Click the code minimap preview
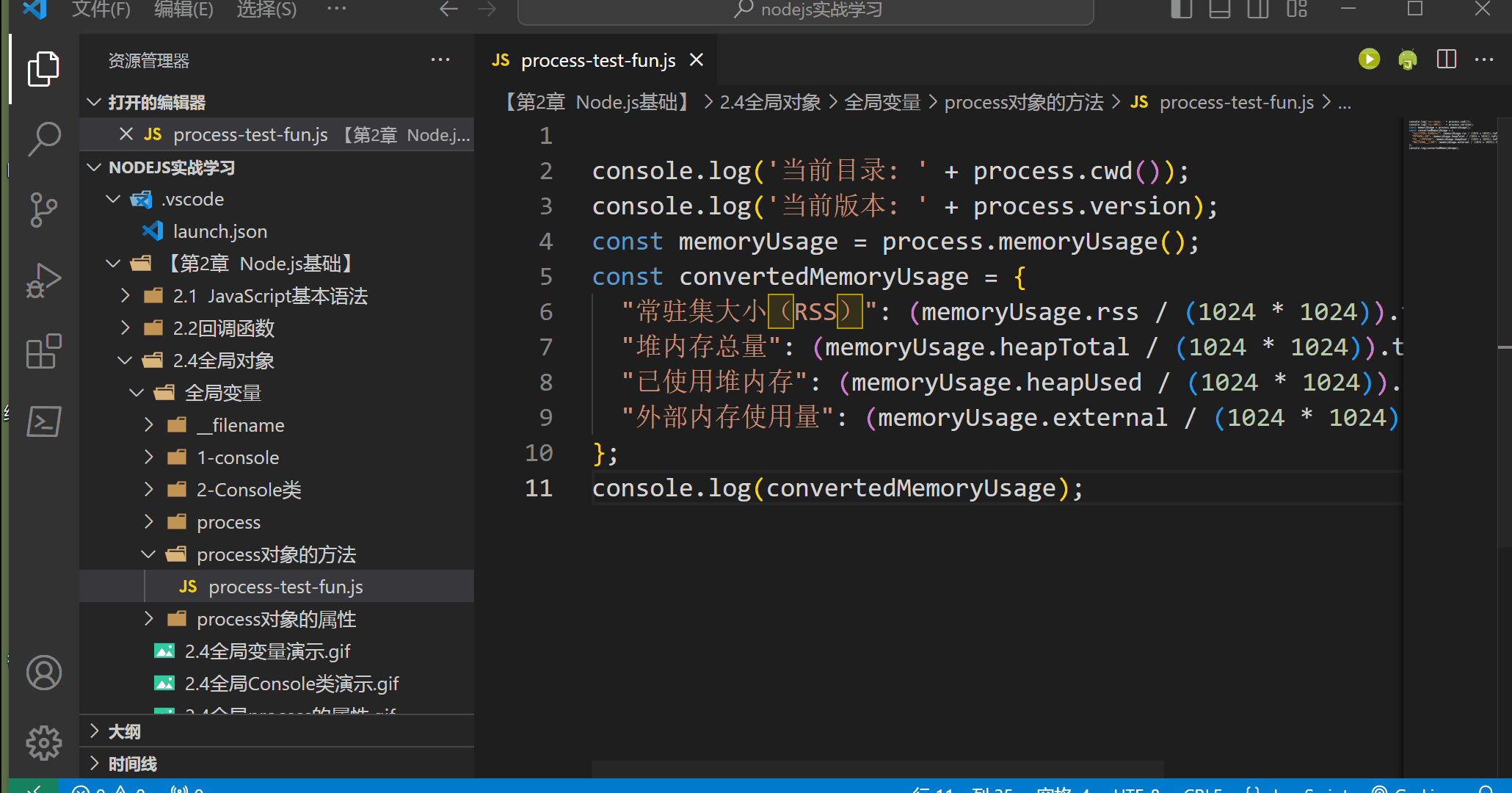 [x=1452, y=135]
